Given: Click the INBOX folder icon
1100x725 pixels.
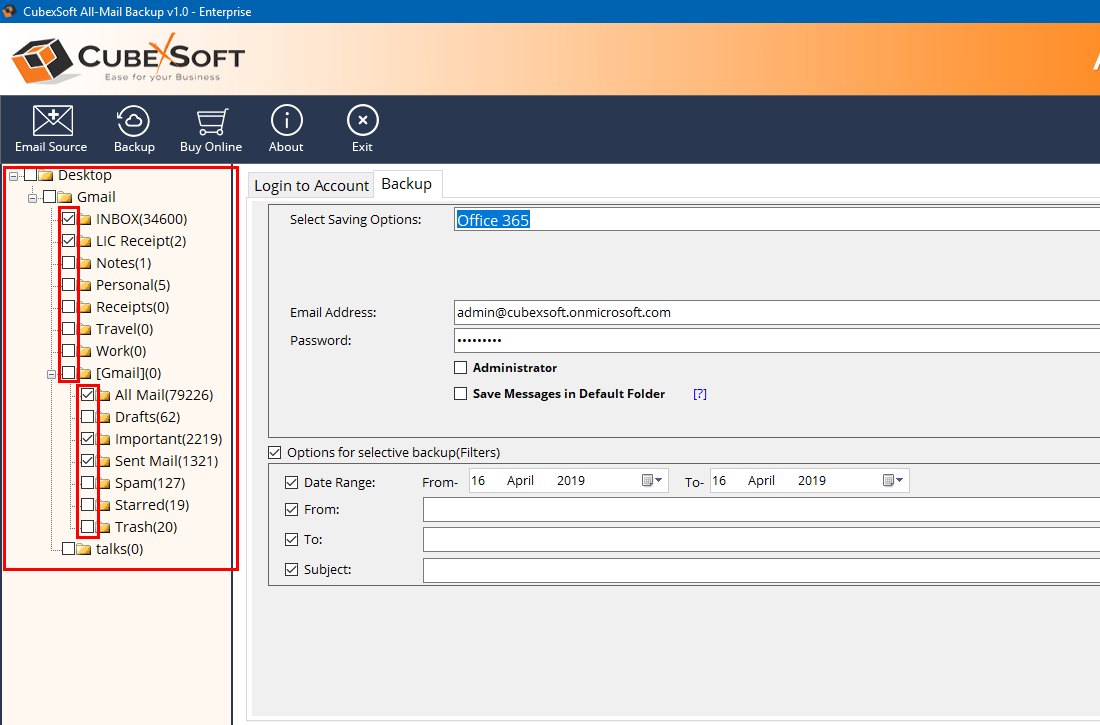Looking at the screenshot, I should point(85,219).
